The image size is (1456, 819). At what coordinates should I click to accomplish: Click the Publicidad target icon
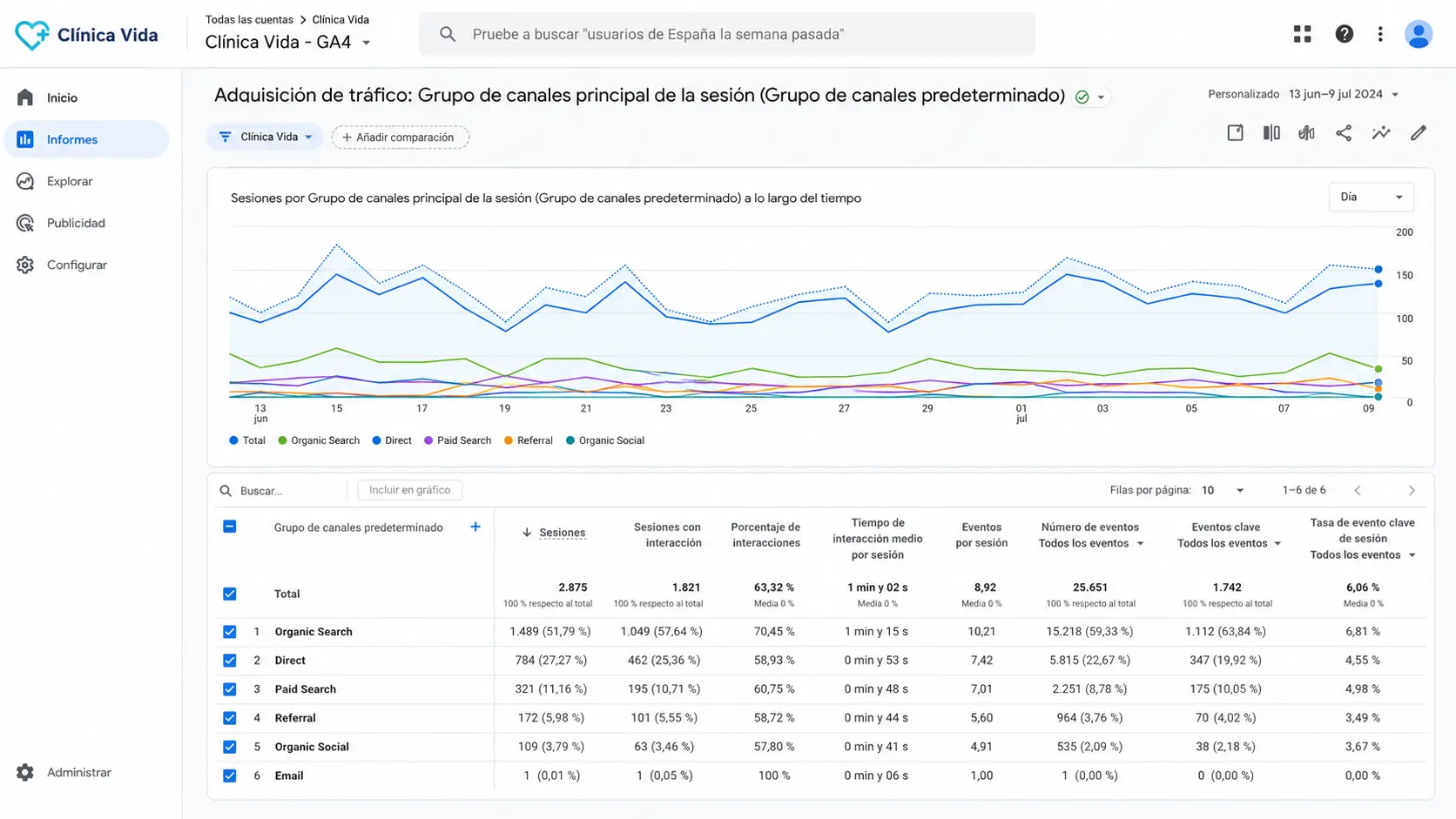(25, 223)
